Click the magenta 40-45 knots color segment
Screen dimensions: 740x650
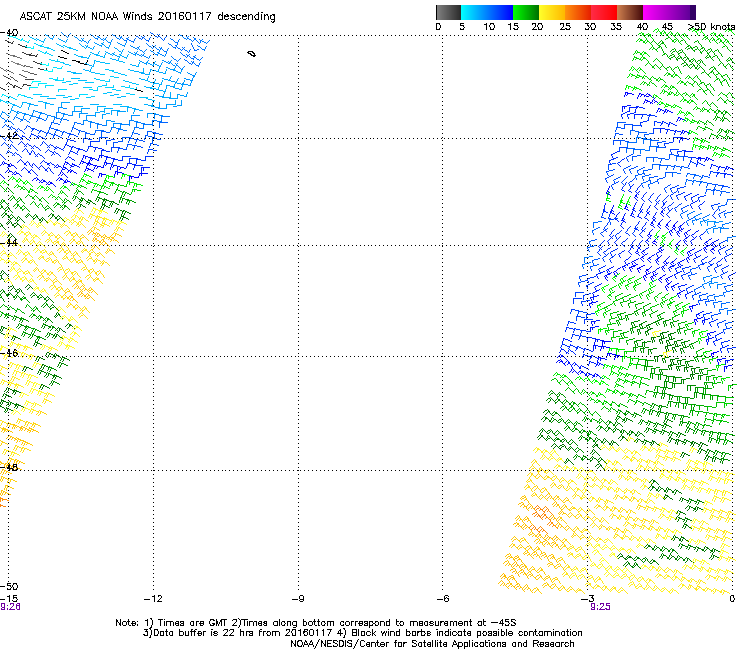656,12
